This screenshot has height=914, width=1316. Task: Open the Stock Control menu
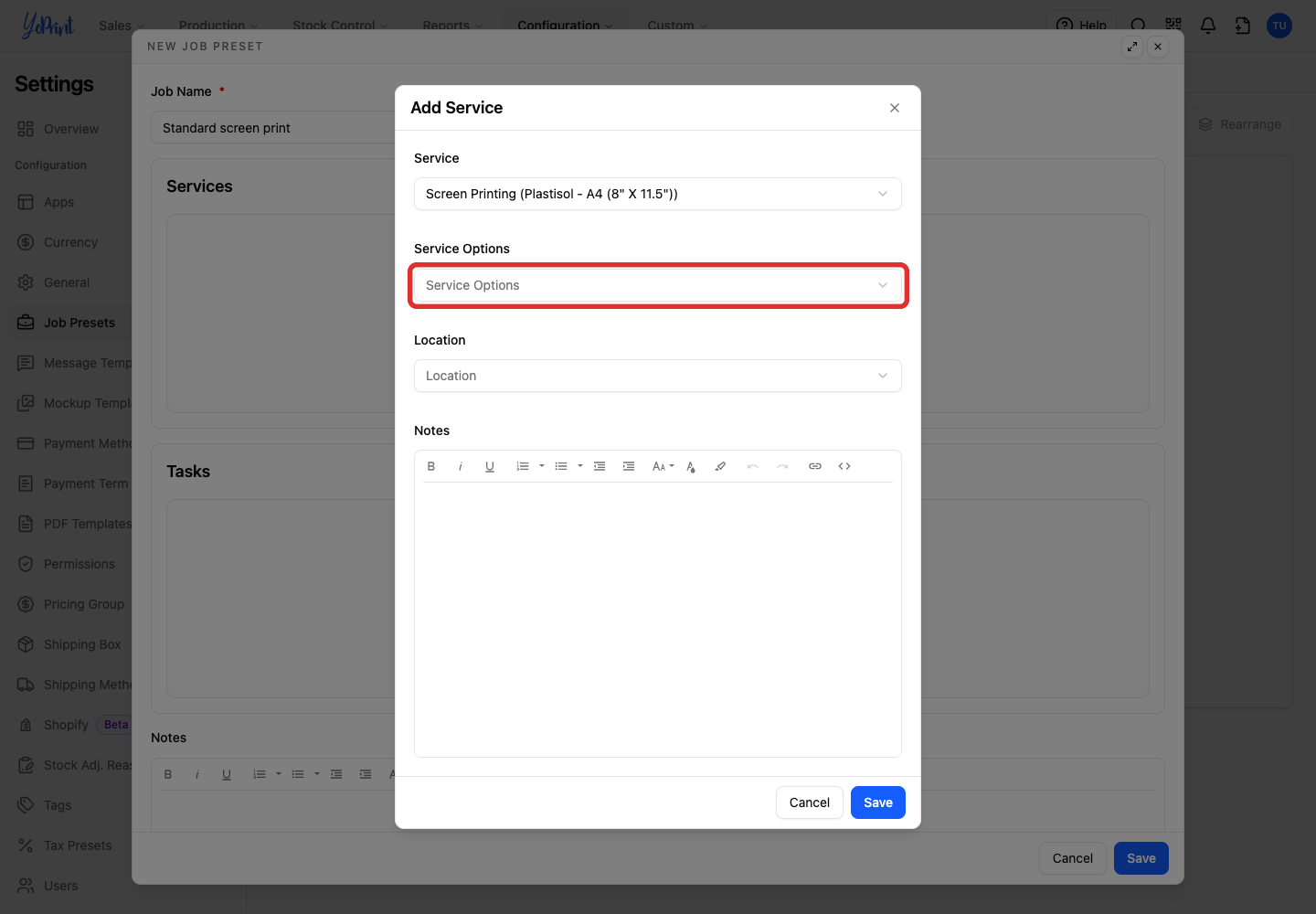tap(340, 26)
